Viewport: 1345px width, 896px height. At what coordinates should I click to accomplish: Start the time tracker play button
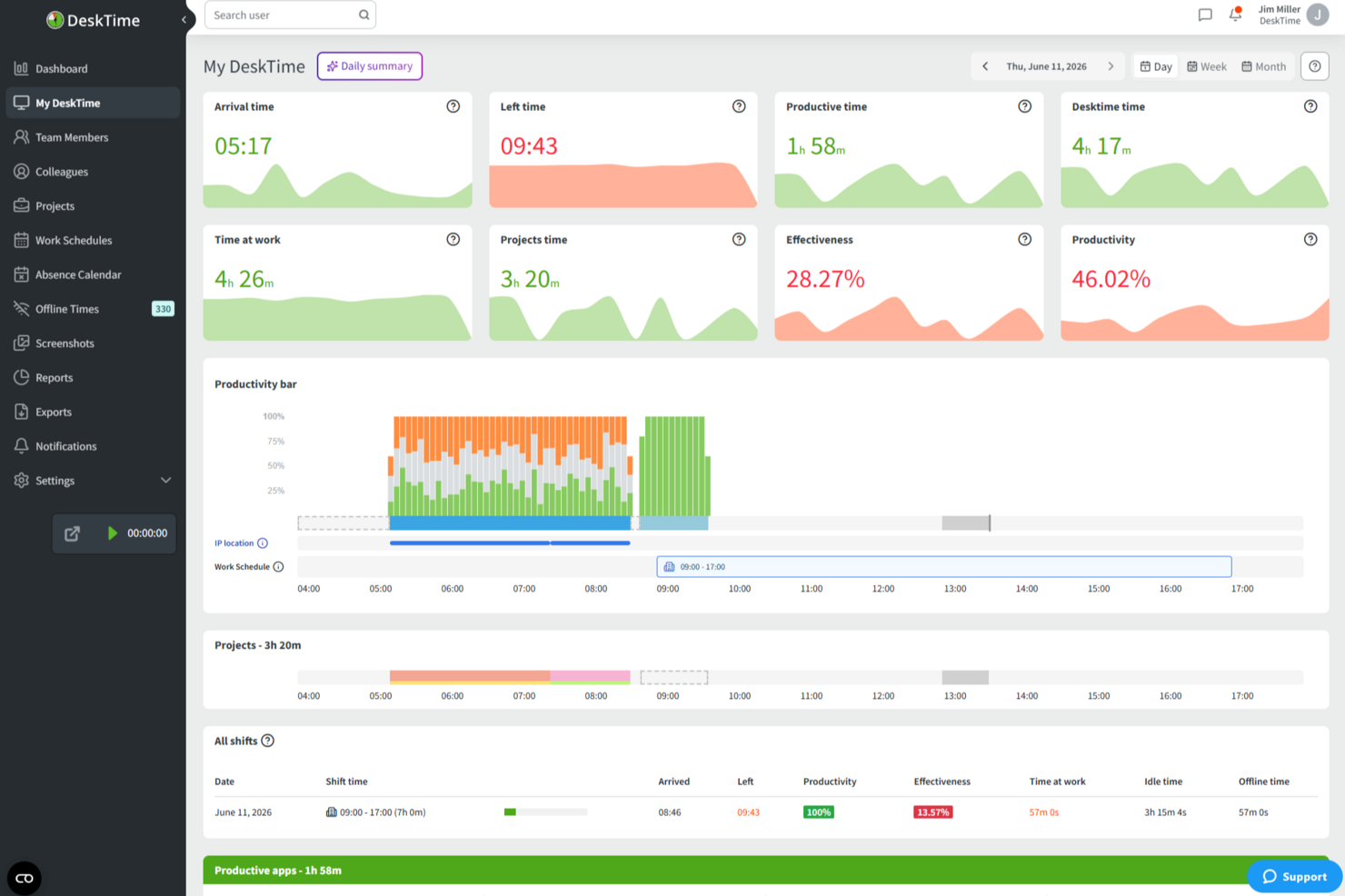pos(113,533)
